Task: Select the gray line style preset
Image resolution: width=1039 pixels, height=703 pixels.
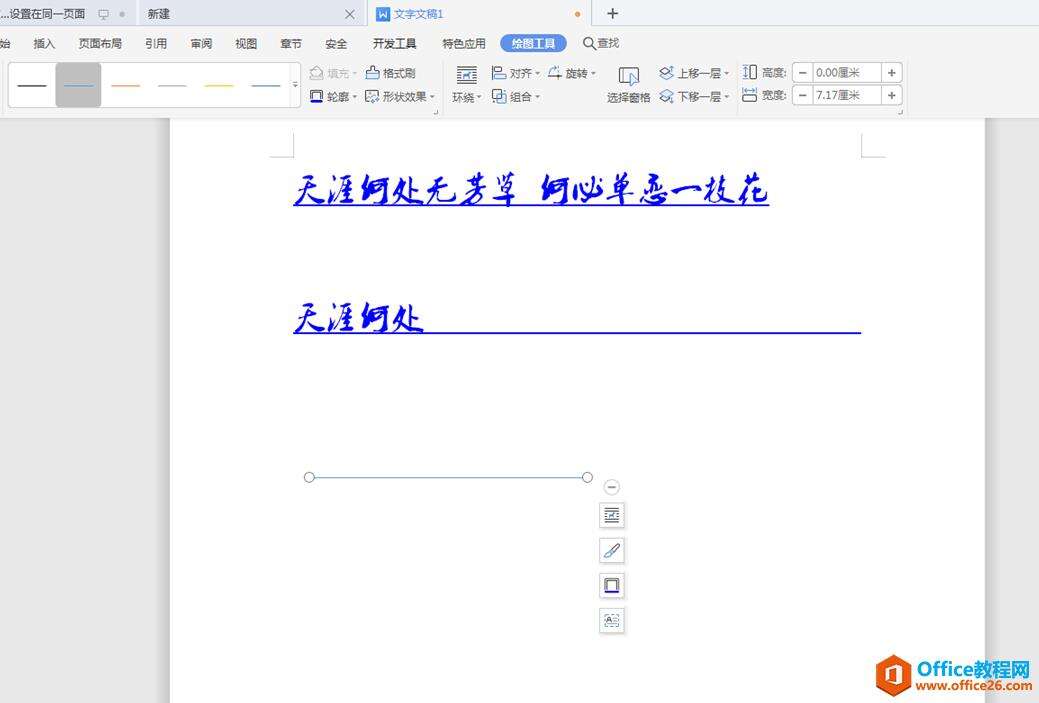Action: click(172, 85)
